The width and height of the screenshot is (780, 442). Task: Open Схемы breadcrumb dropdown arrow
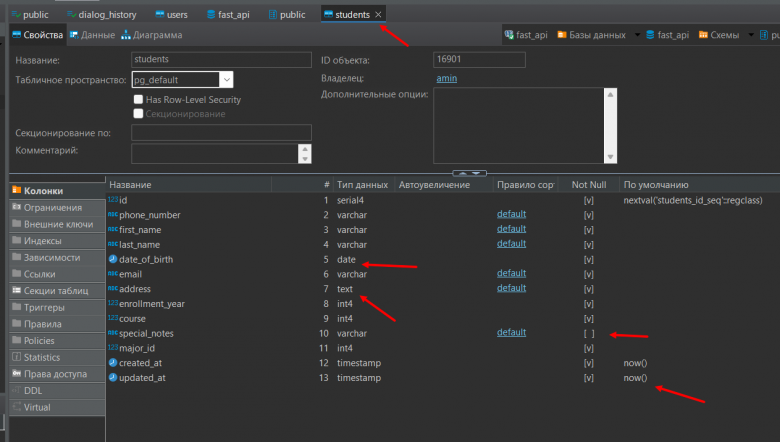click(x=751, y=35)
